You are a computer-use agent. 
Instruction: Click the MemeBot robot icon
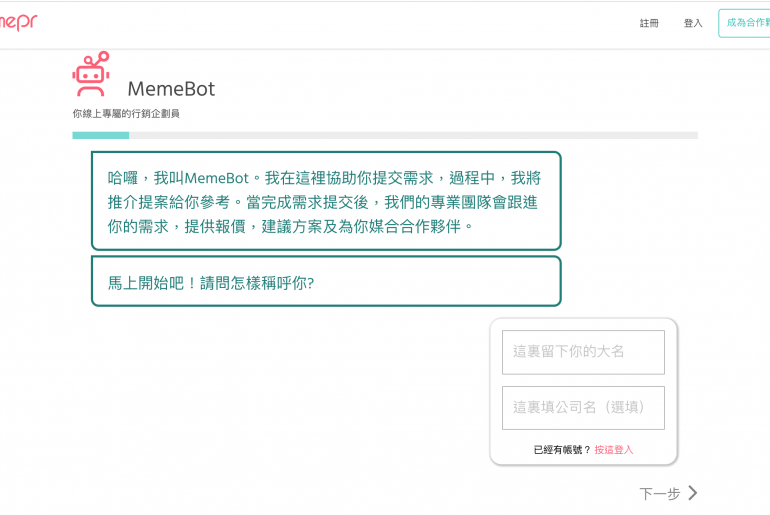pyautogui.click(x=91, y=74)
